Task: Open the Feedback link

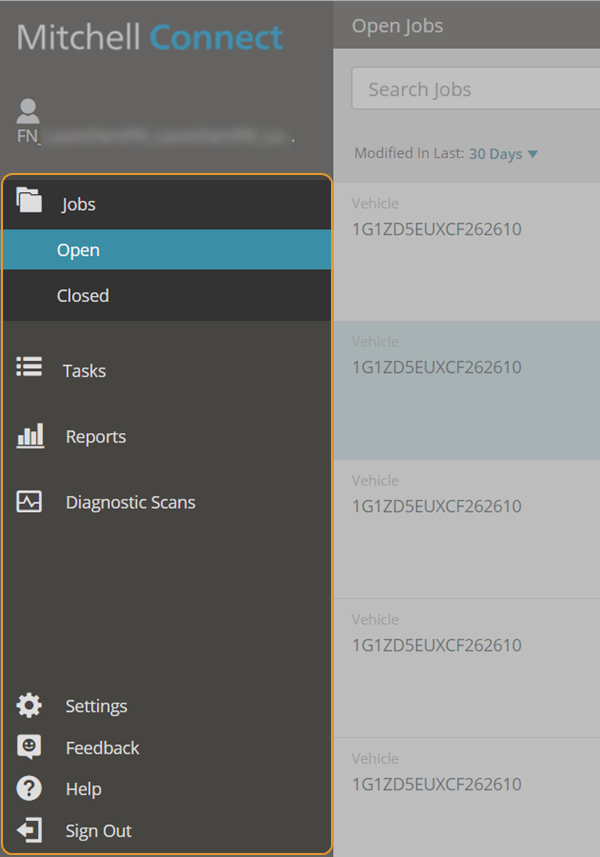Action: tap(102, 747)
